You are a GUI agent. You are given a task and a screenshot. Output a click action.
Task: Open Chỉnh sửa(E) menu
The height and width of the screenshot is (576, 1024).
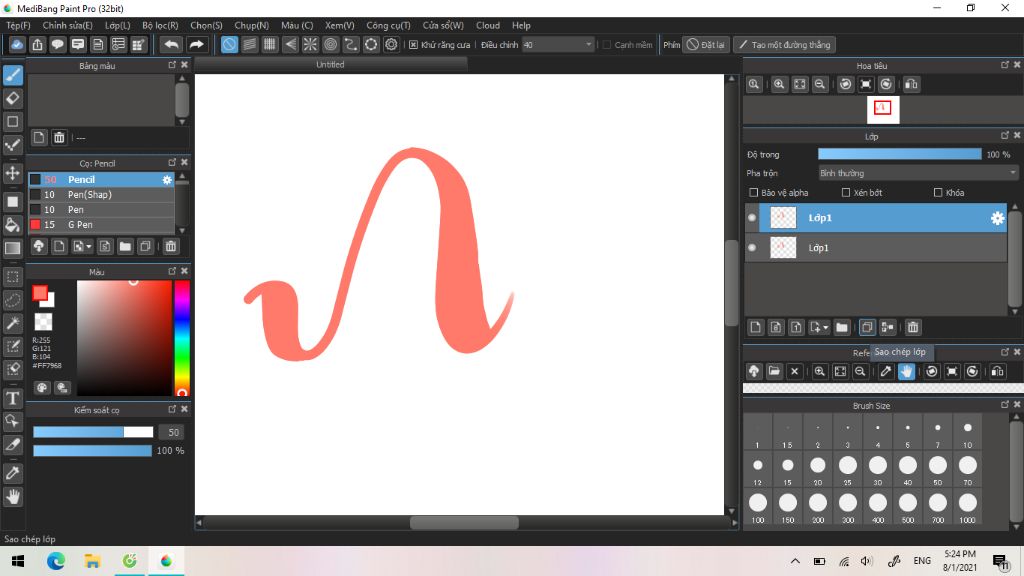click(67, 25)
